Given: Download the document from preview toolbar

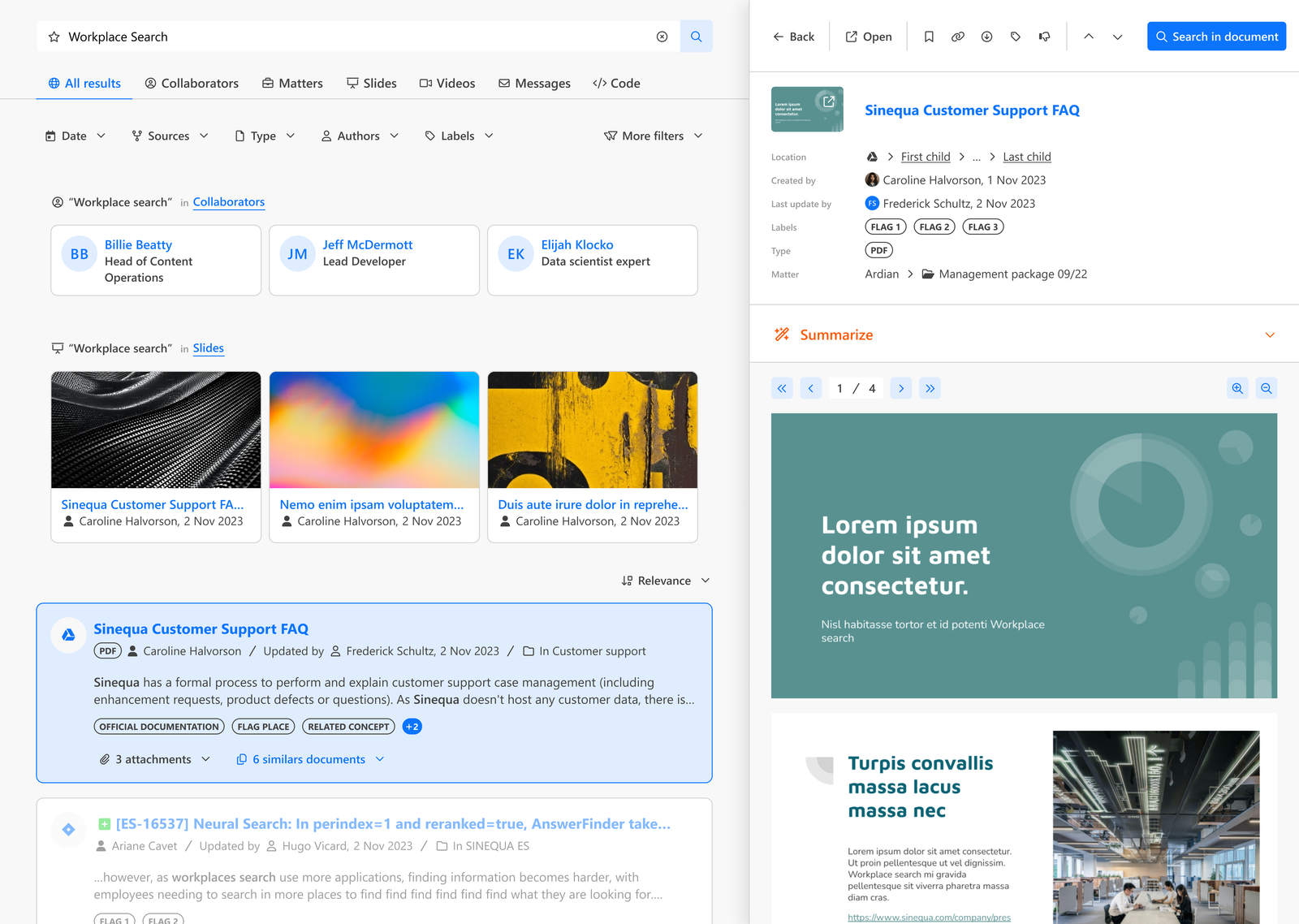Looking at the screenshot, I should (x=986, y=37).
